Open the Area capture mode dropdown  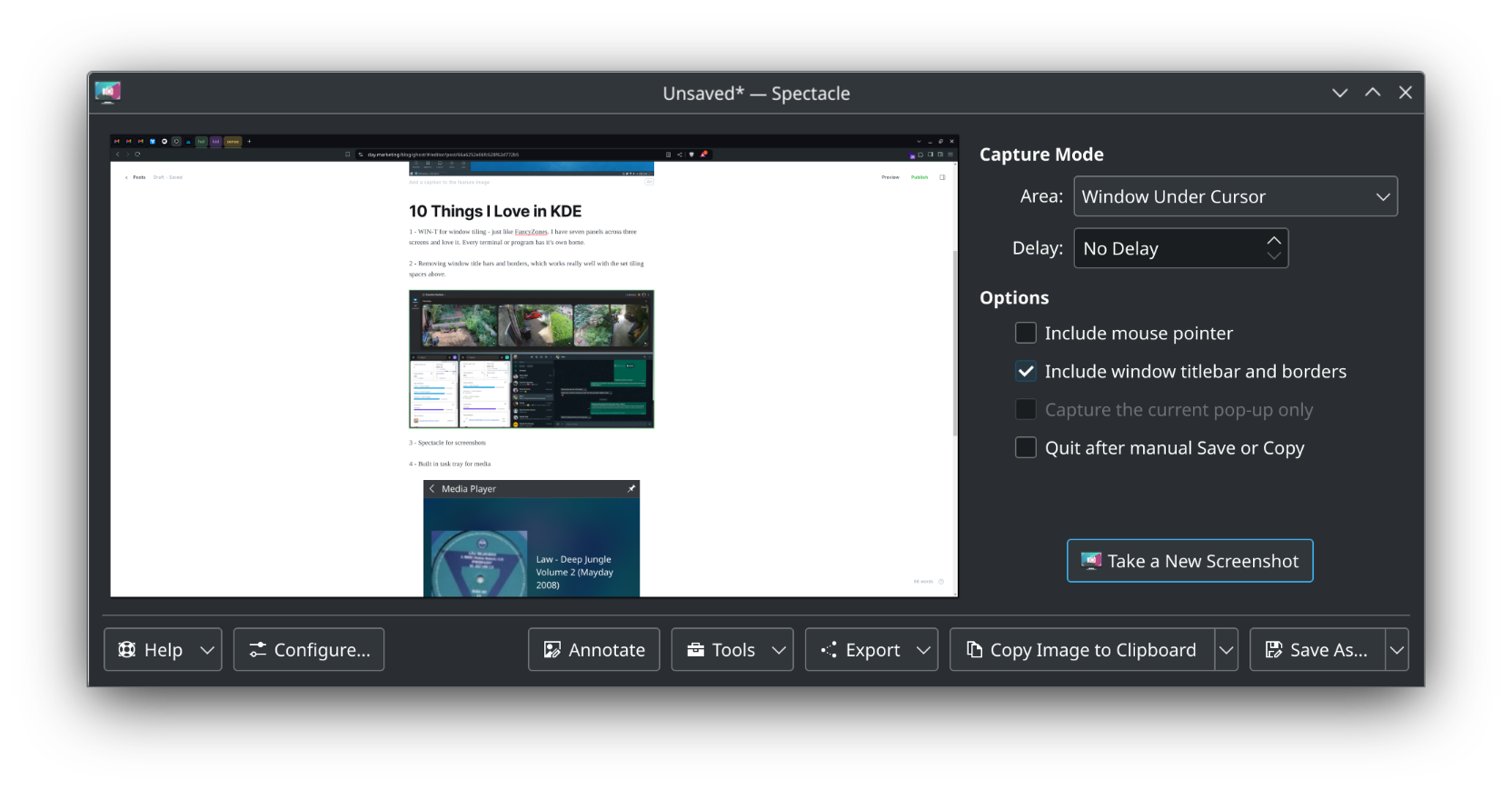tap(1235, 196)
